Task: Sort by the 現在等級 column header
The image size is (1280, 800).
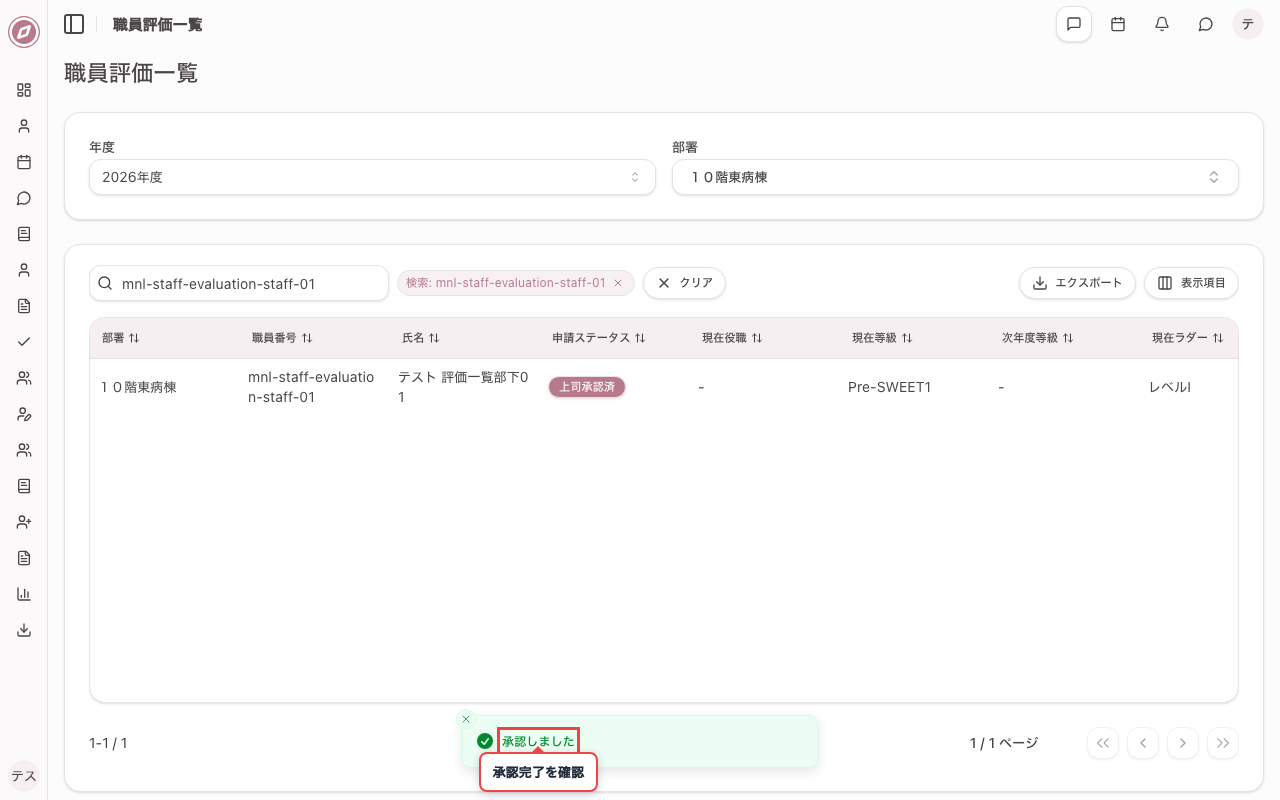Action: (882, 338)
